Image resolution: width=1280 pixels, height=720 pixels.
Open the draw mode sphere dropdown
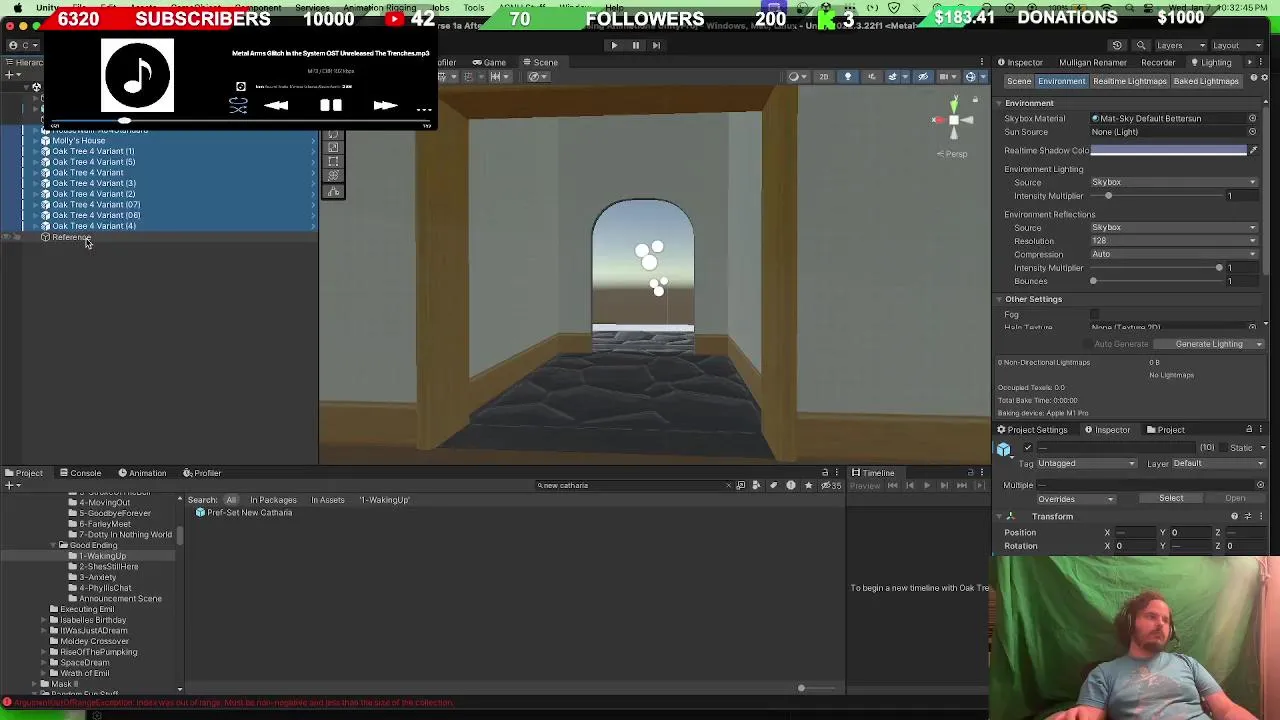click(x=797, y=77)
